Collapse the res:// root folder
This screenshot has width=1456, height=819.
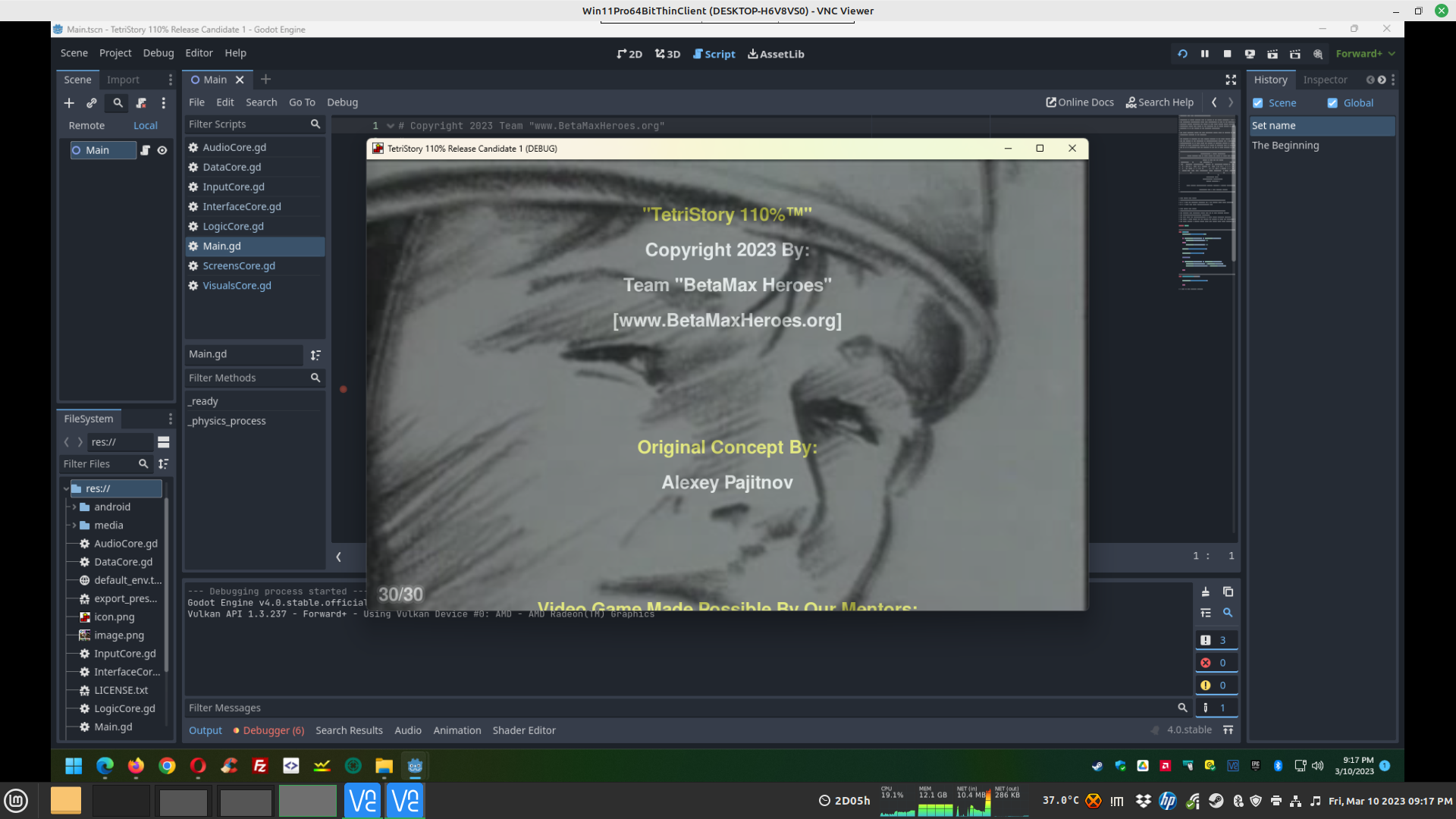tap(66, 489)
